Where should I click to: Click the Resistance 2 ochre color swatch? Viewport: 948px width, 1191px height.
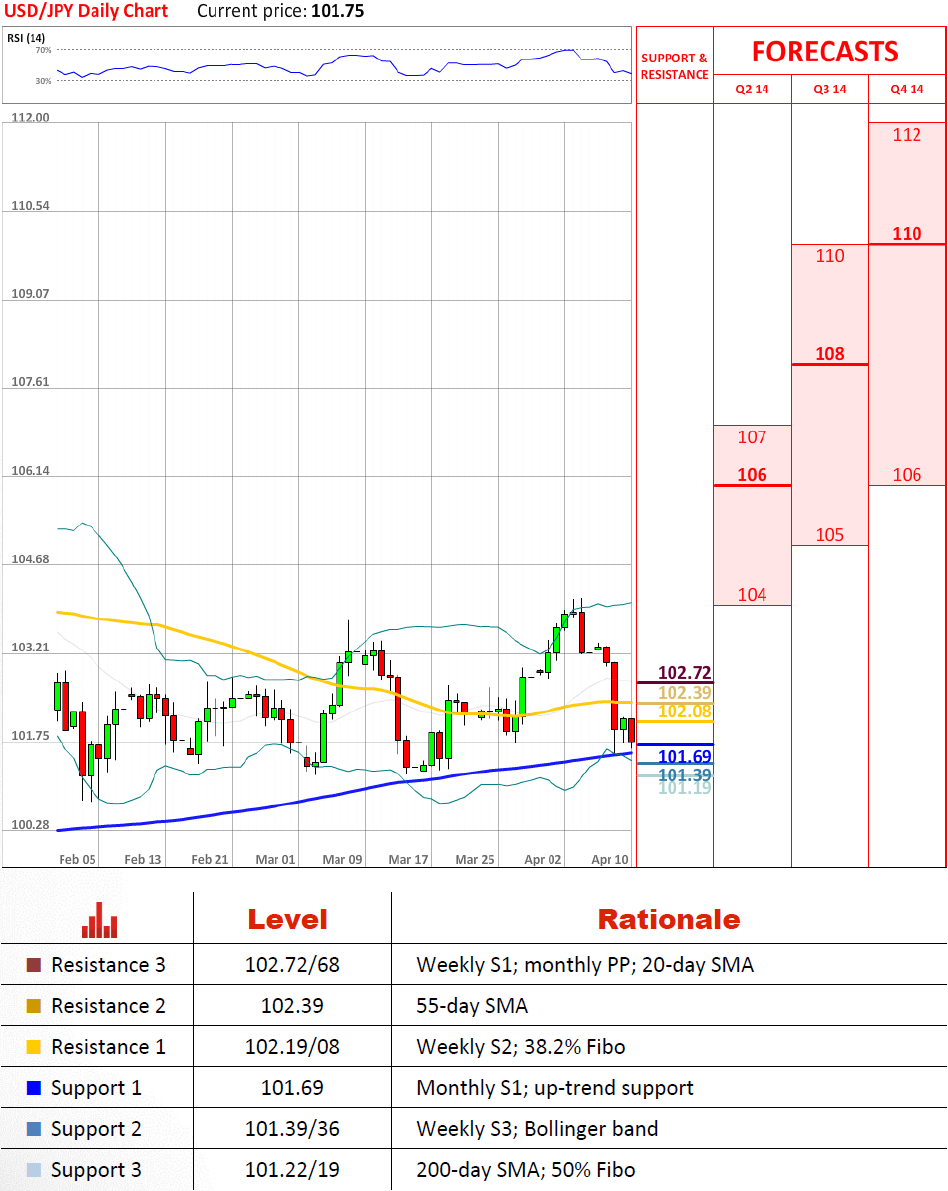tap(33, 1006)
